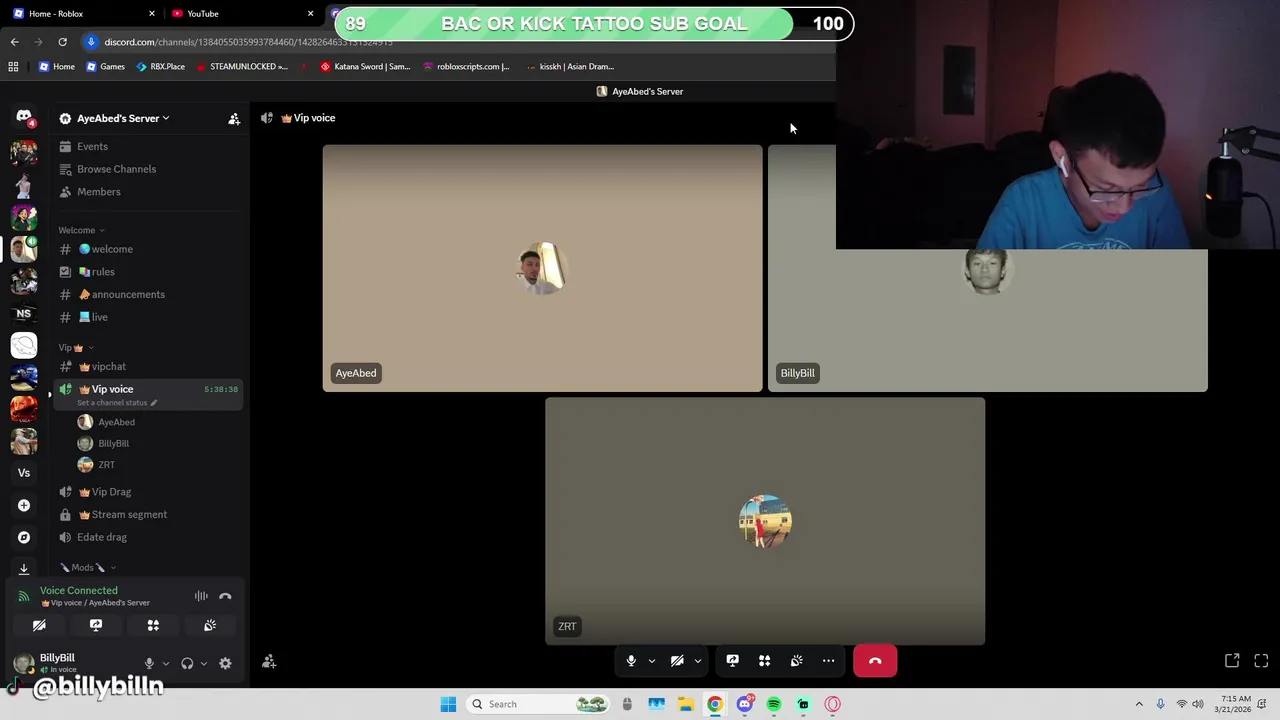
Task: Toggle camera in Voice Connected panel
Action: (39, 625)
